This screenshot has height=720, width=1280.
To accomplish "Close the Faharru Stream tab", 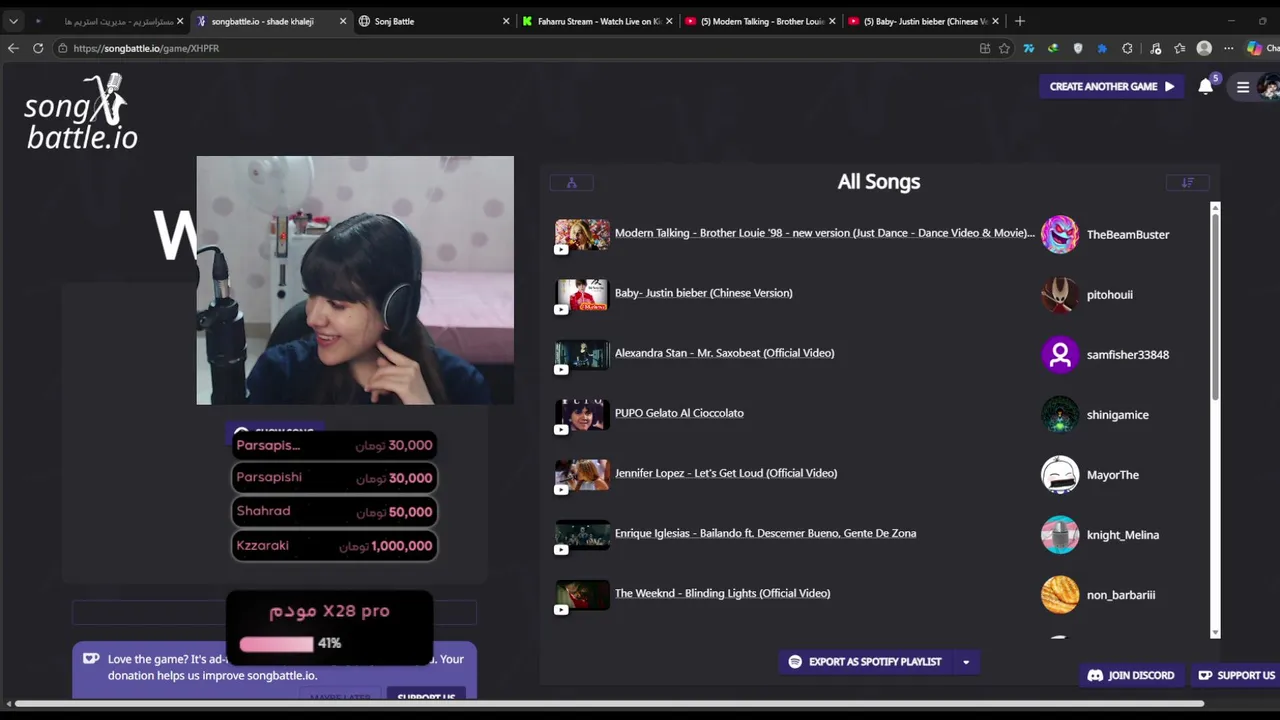I will (x=669, y=21).
